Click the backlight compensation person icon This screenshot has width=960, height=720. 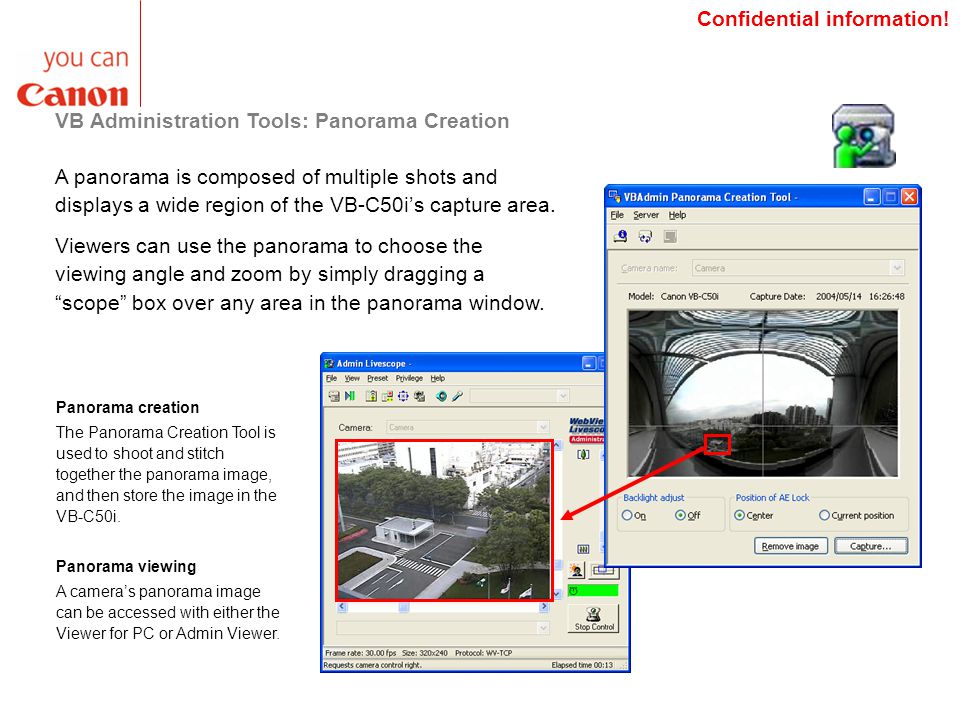click(576, 571)
